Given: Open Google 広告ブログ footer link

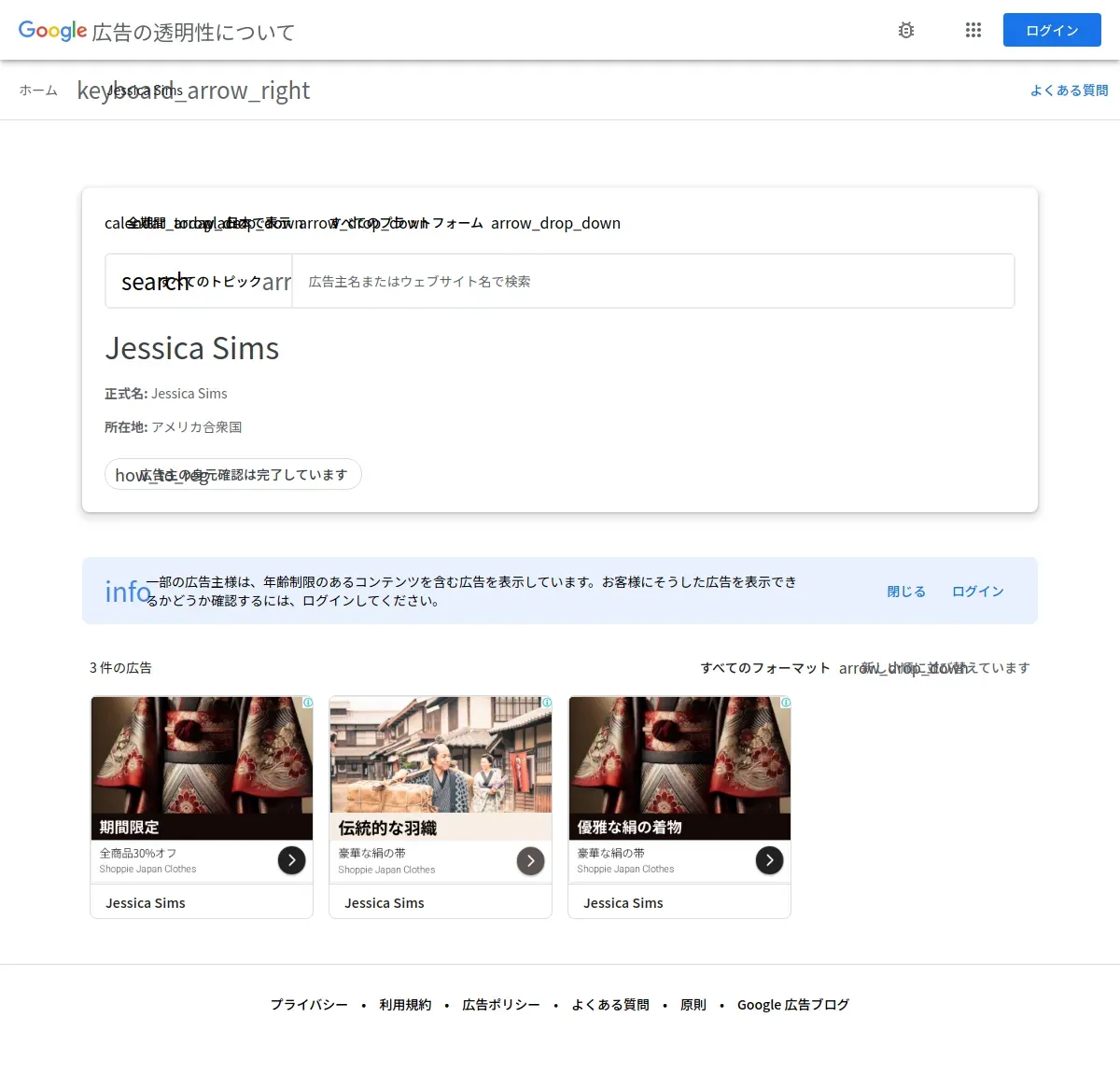Looking at the screenshot, I should click(x=793, y=1005).
